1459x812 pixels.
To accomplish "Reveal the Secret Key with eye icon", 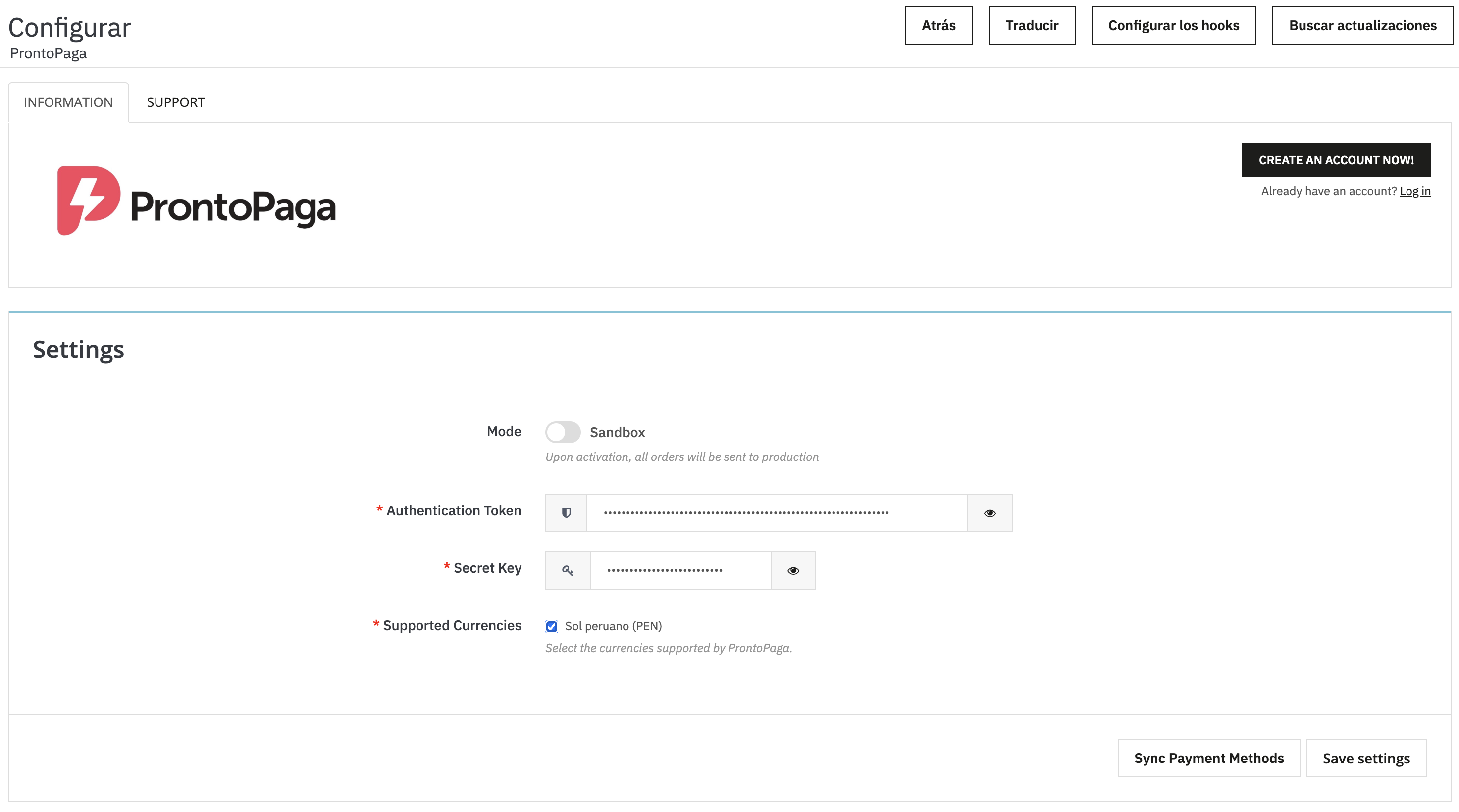I will [x=793, y=570].
